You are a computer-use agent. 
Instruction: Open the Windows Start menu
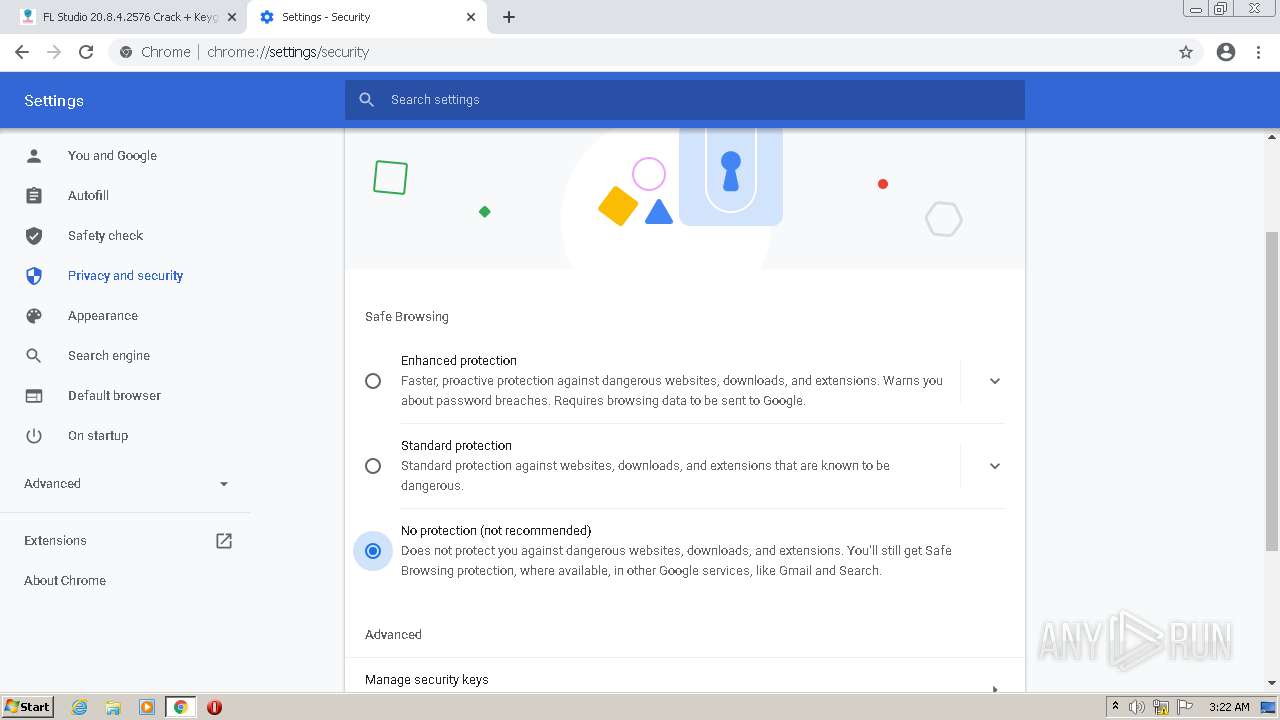point(28,707)
